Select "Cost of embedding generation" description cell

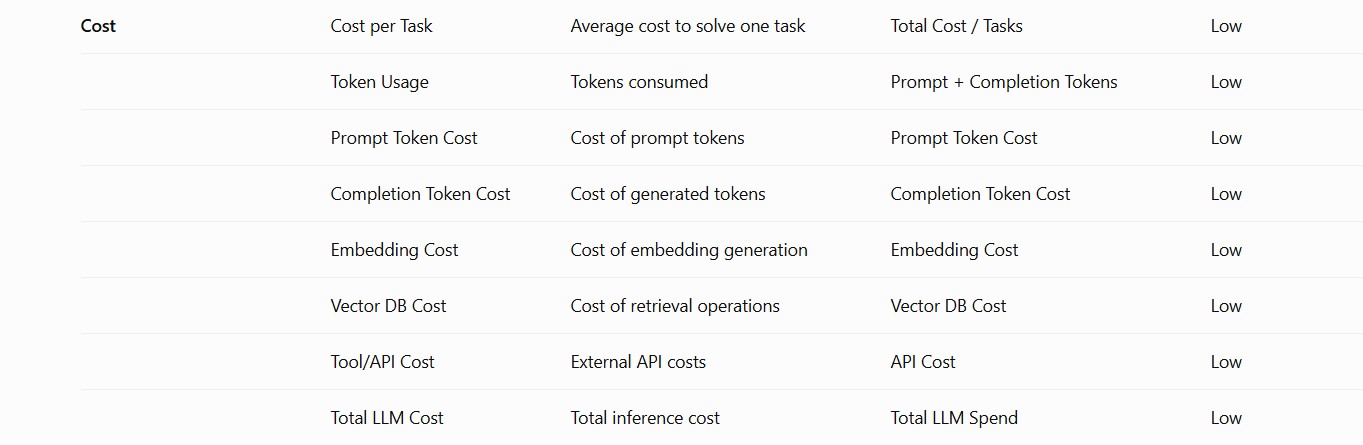click(x=689, y=250)
